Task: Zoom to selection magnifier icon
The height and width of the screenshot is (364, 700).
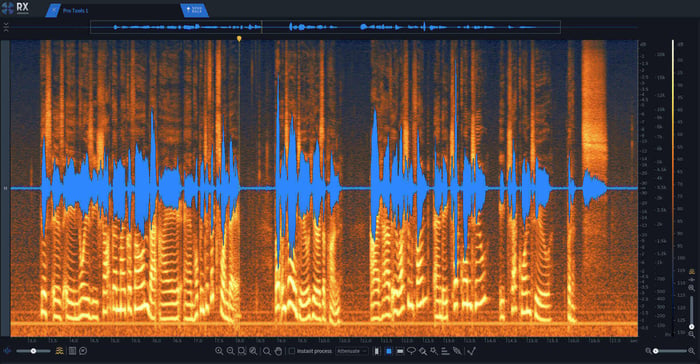Action: click(x=242, y=351)
